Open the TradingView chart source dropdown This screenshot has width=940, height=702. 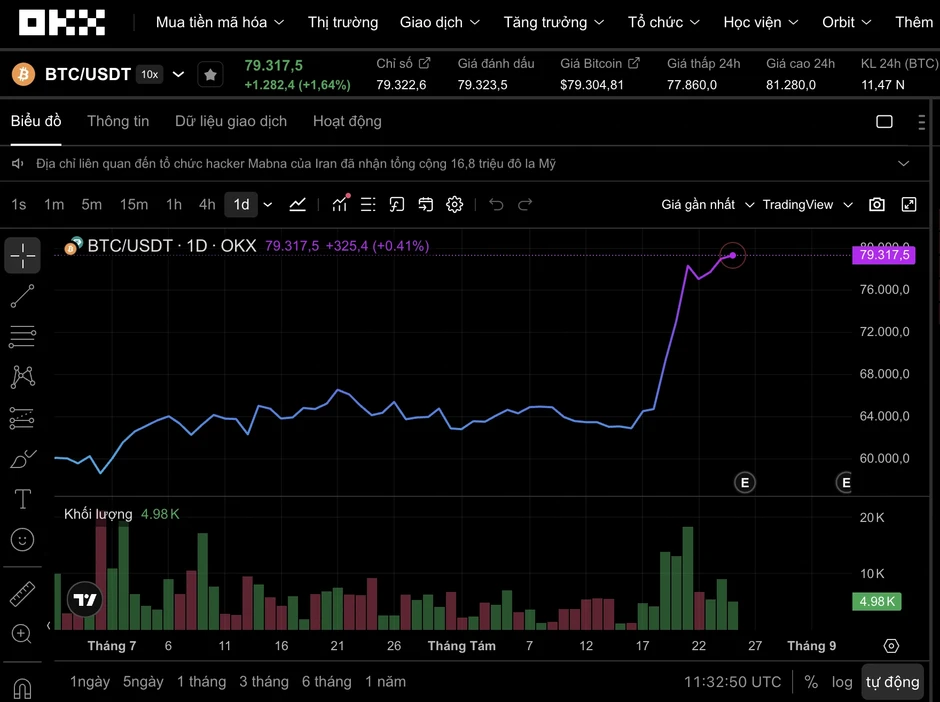pos(808,205)
